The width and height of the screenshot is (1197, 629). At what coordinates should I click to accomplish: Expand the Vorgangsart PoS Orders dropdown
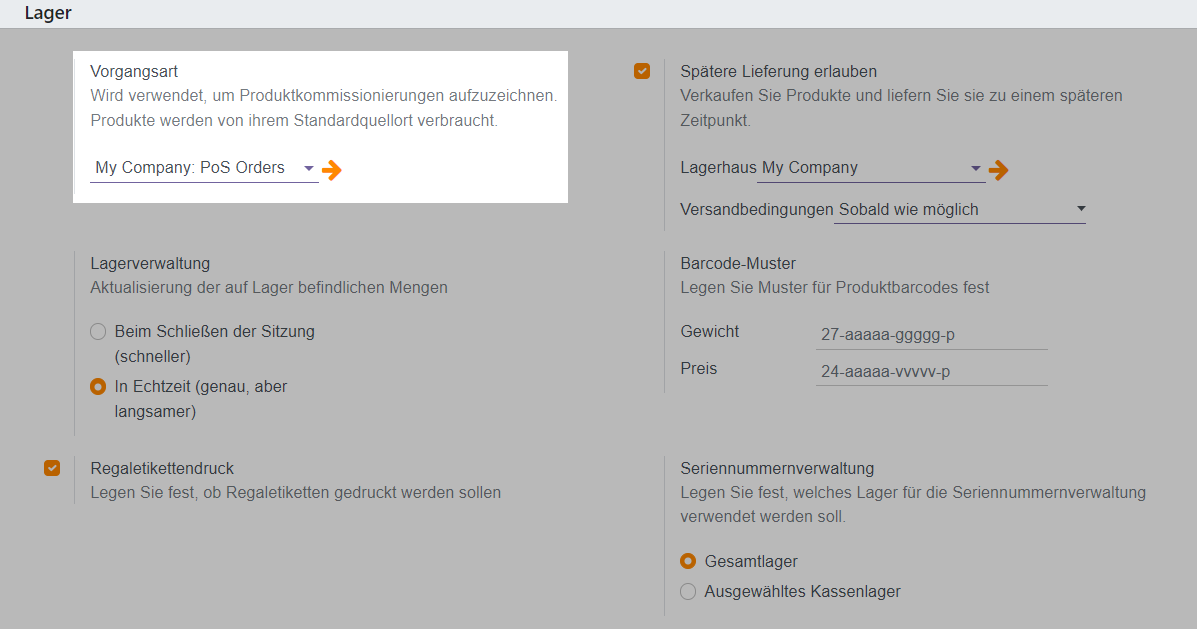tap(308, 168)
